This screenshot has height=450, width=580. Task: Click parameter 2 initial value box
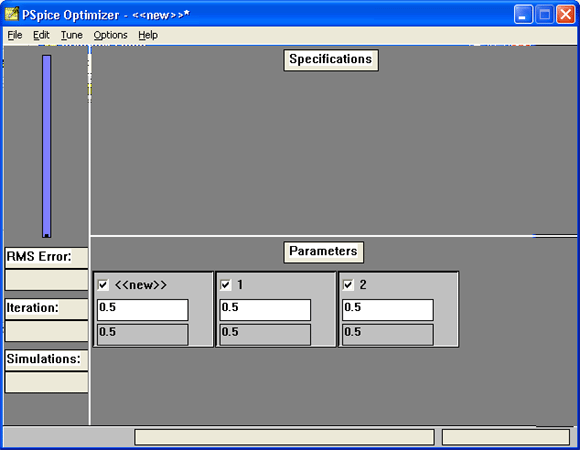click(x=387, y=334)
